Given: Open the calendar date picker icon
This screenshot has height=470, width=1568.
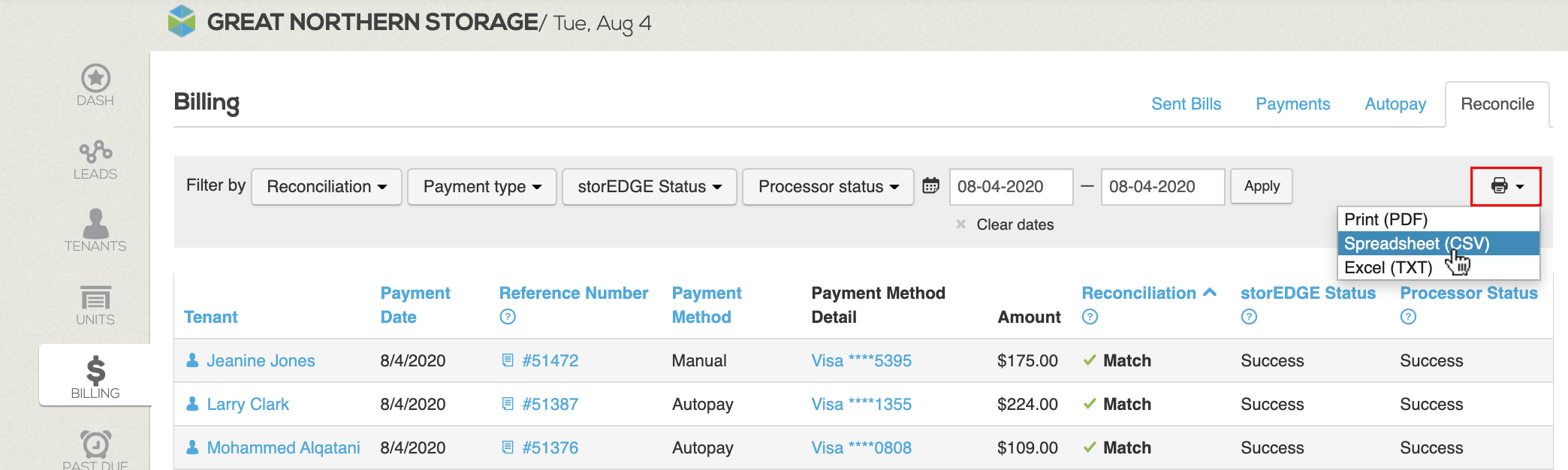Looking at the screenshot, I should pyautogui.click(x=930, y=186).
